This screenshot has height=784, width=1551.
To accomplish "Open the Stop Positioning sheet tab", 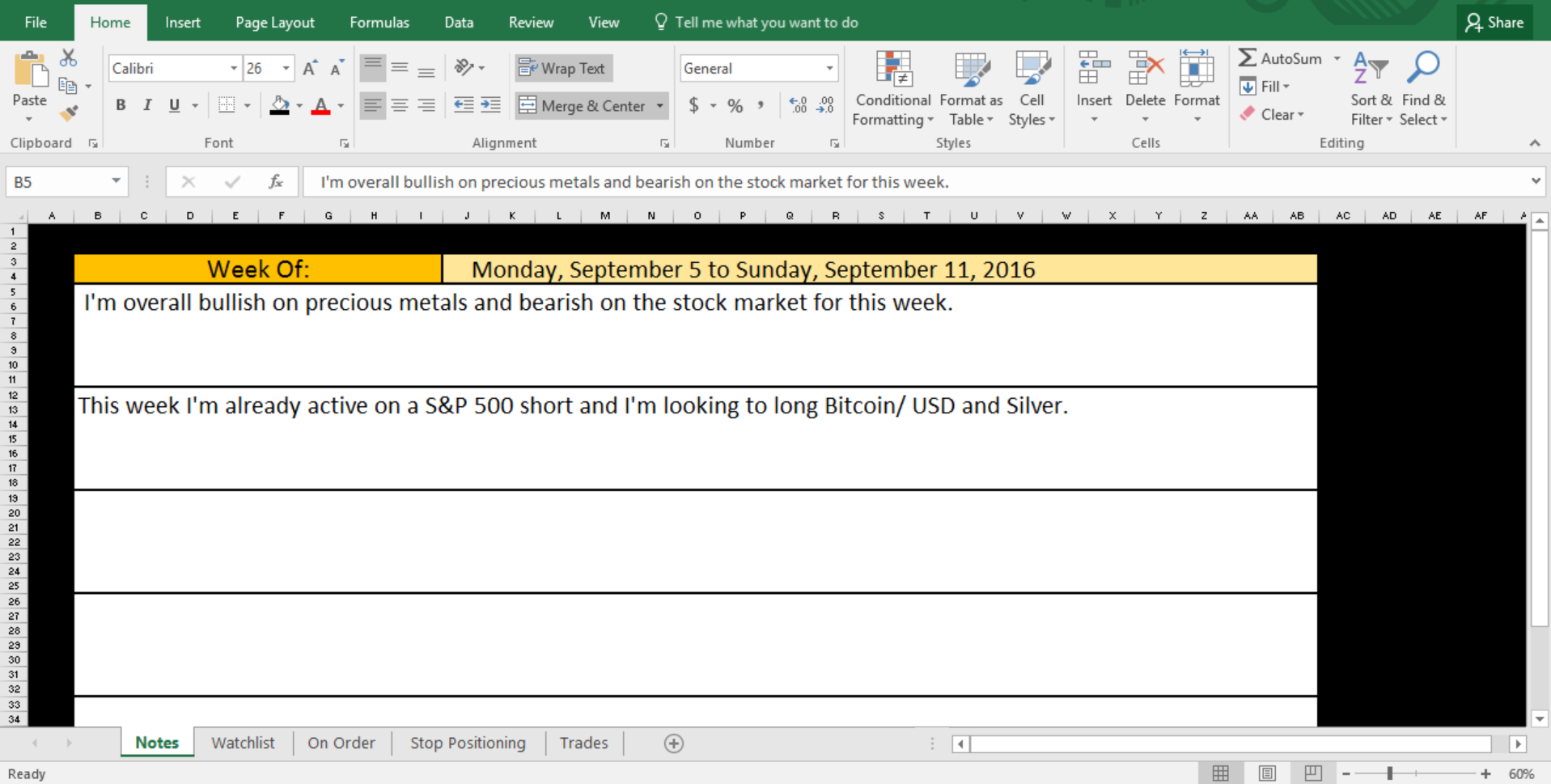I will pos(468,743).
